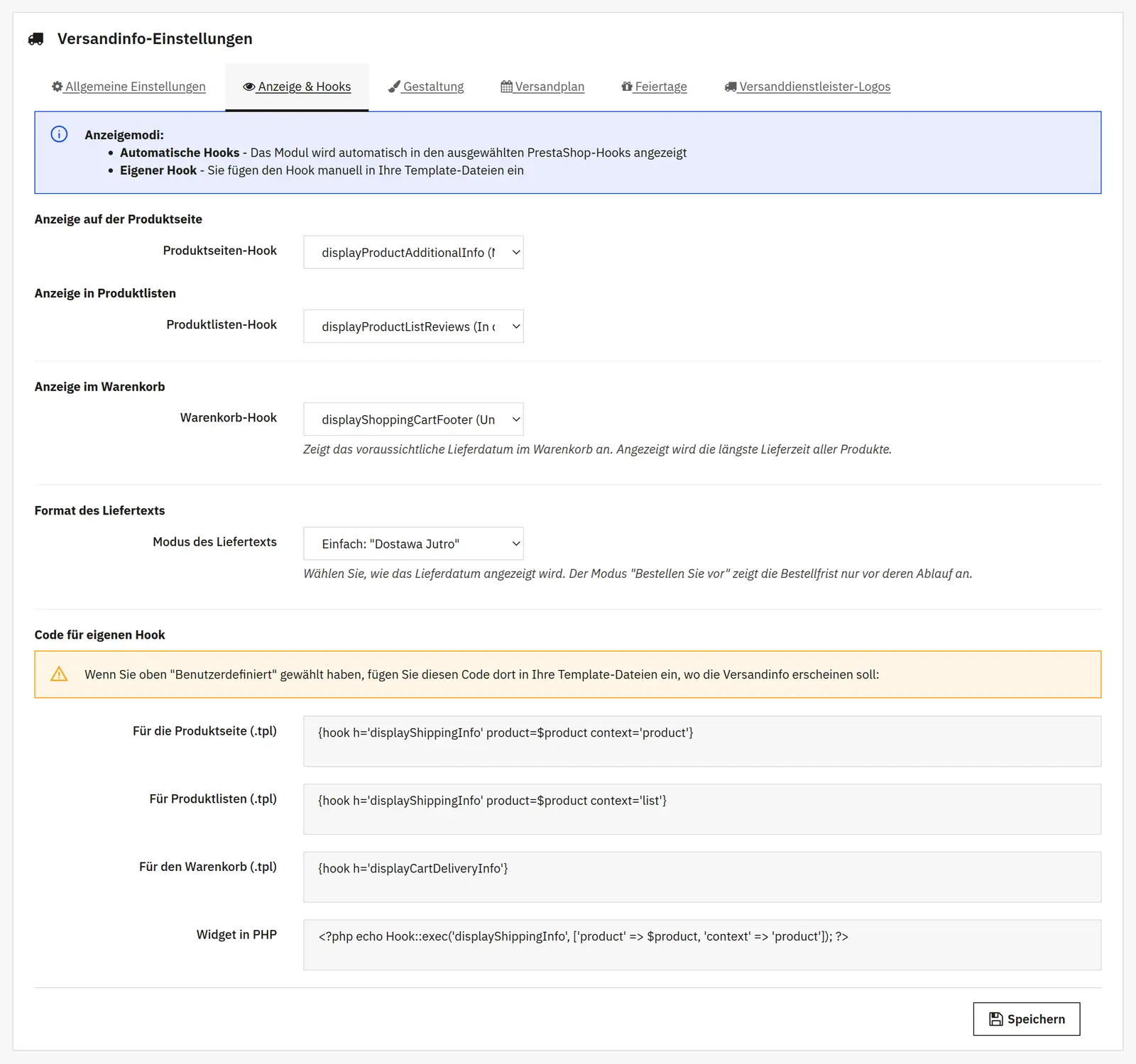
Task: Save settings with the Speichern button
Action: click(1027, 1019)
